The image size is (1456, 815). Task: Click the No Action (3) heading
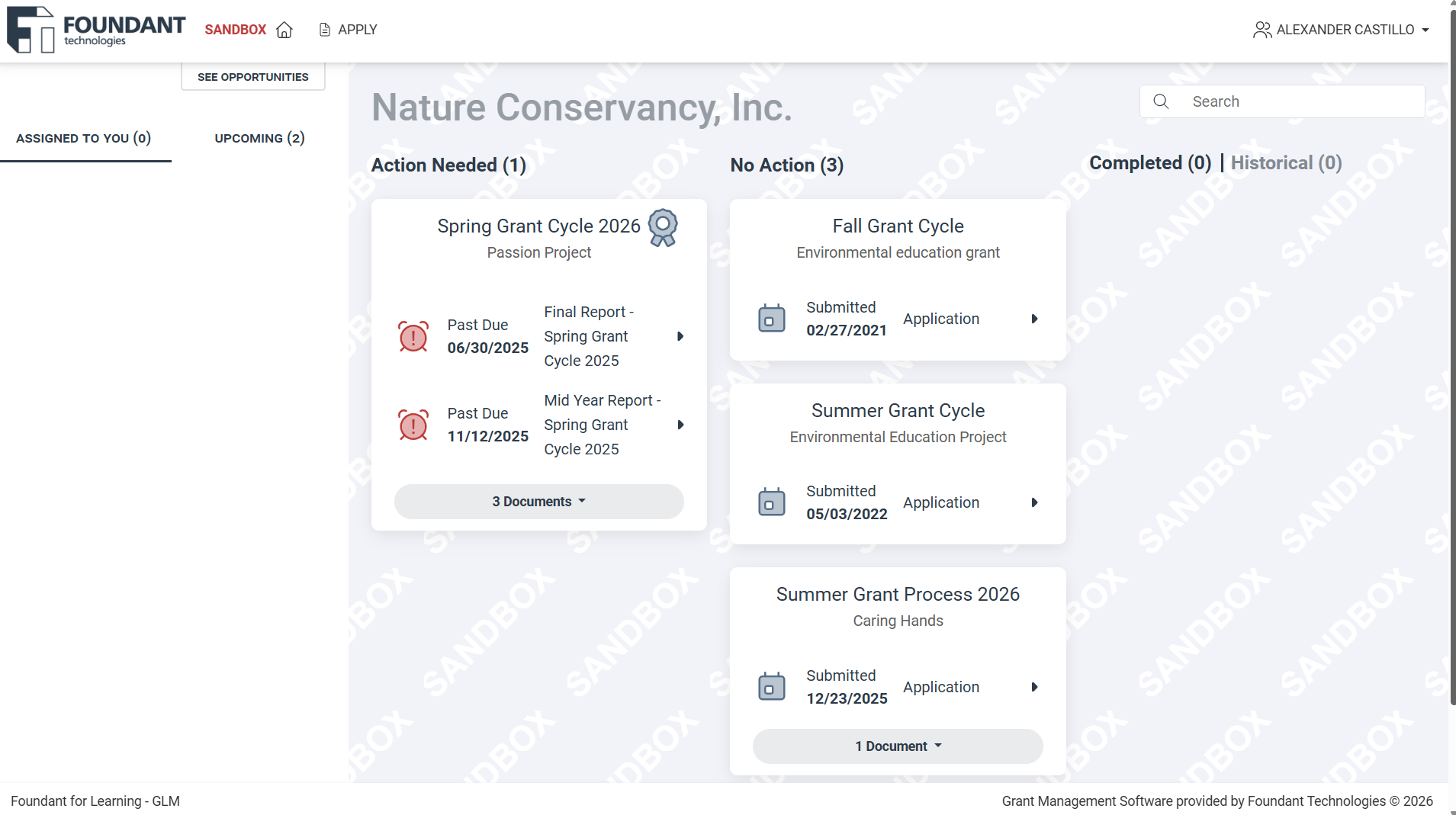click(x=786, y=165)
